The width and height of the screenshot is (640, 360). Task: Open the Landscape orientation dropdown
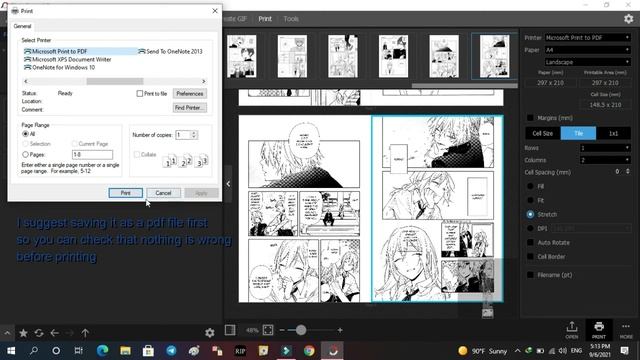point(587,62)
